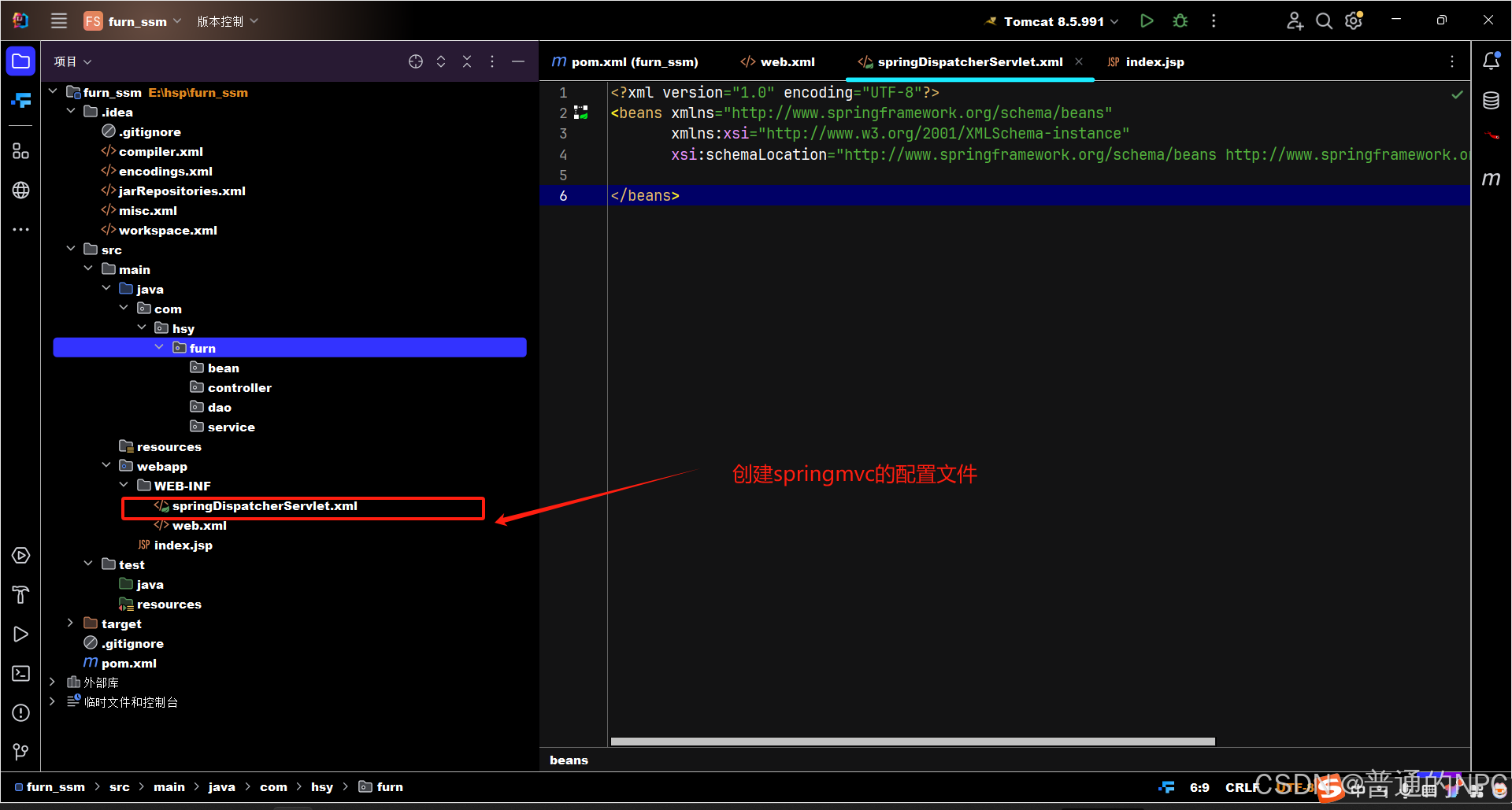Click the editor horizontal scrollbar
The height and width of the screenshot is (810, 1512).
[x=913, y=742]
